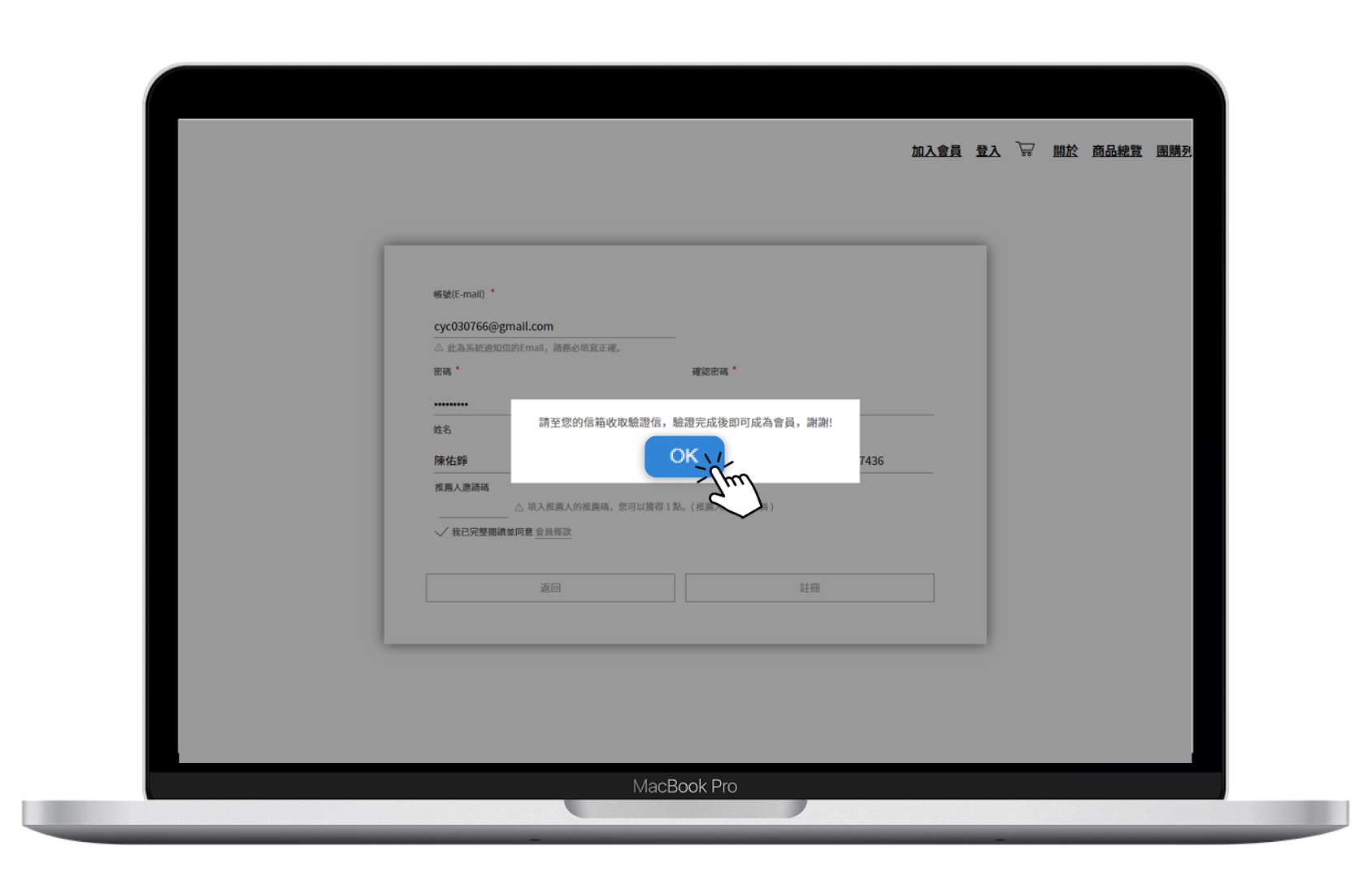This screenshot has height=872, width=1372.
Task: Click the 註冊 register button
Action: click(810, 588)
